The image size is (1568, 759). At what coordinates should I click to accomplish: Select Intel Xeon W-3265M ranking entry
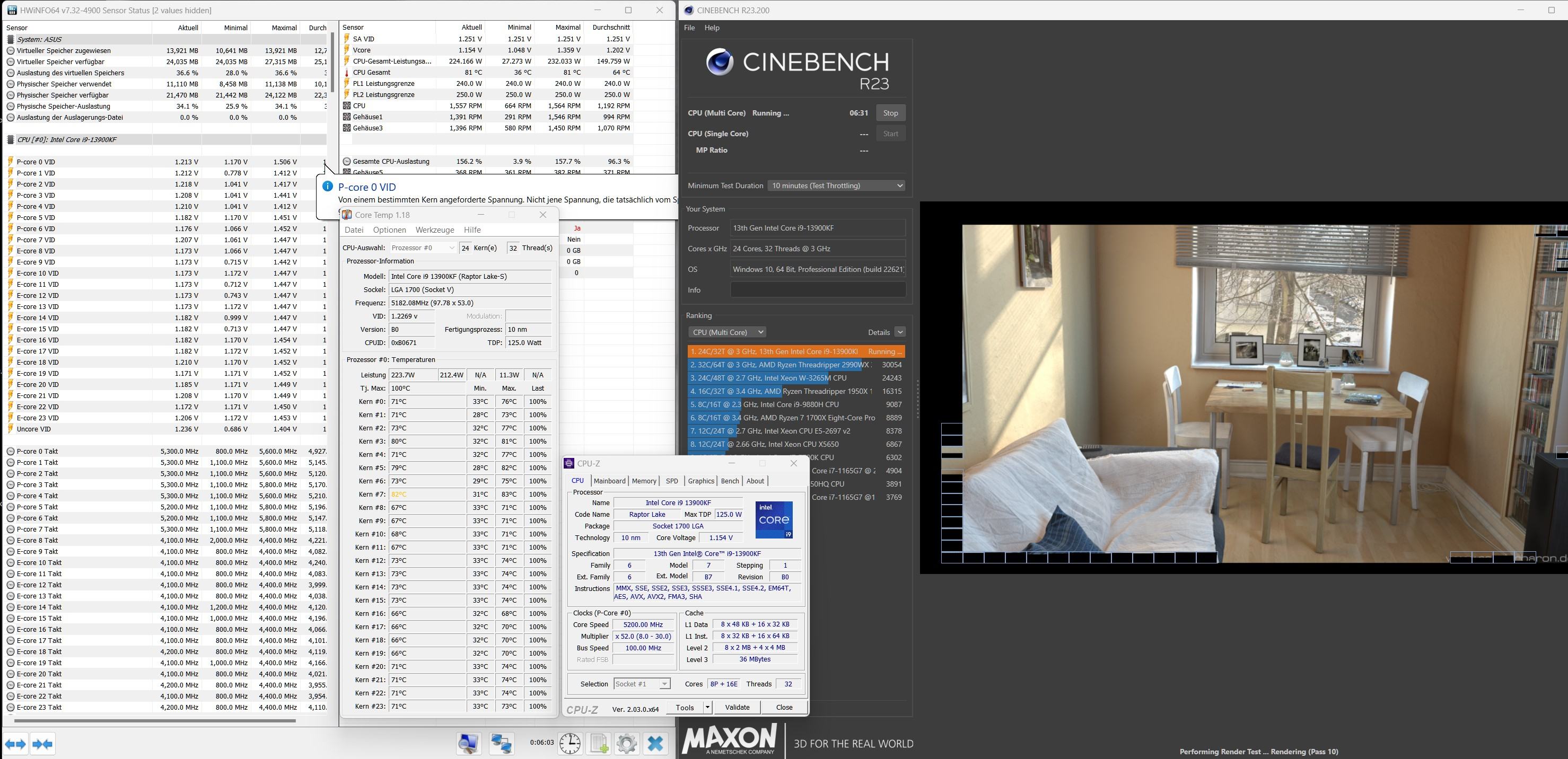(796, 378)
